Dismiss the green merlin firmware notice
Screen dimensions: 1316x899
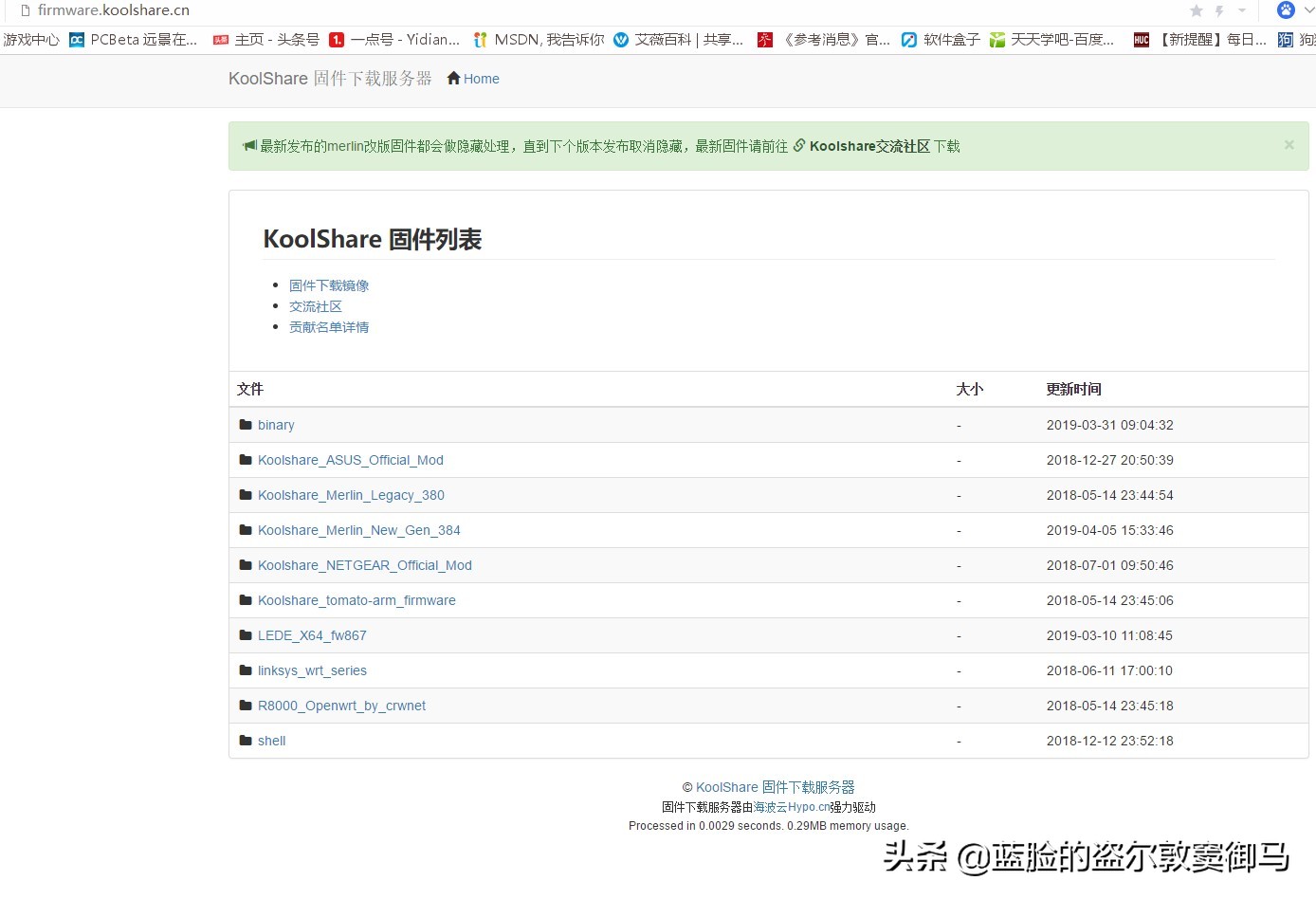tap(1289, 145)
